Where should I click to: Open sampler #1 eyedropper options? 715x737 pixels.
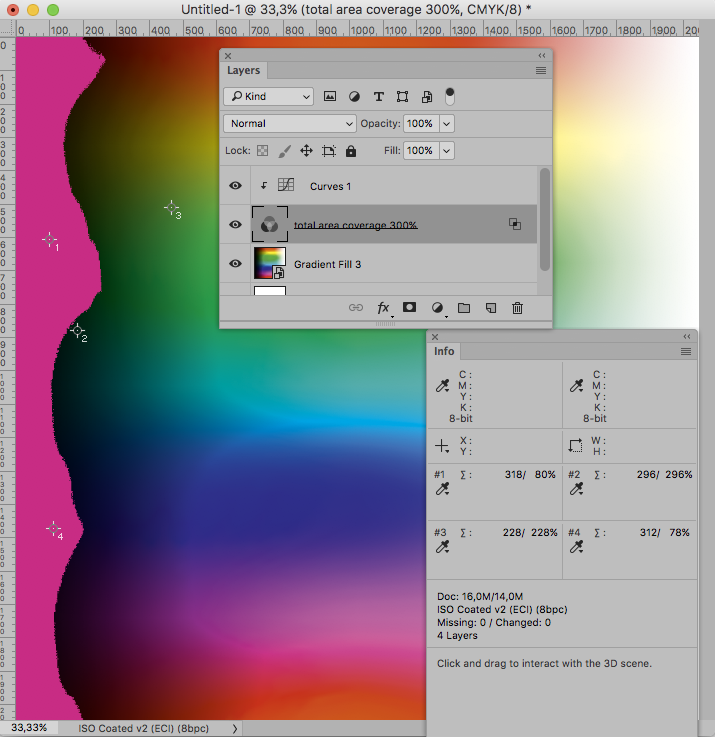442,489
